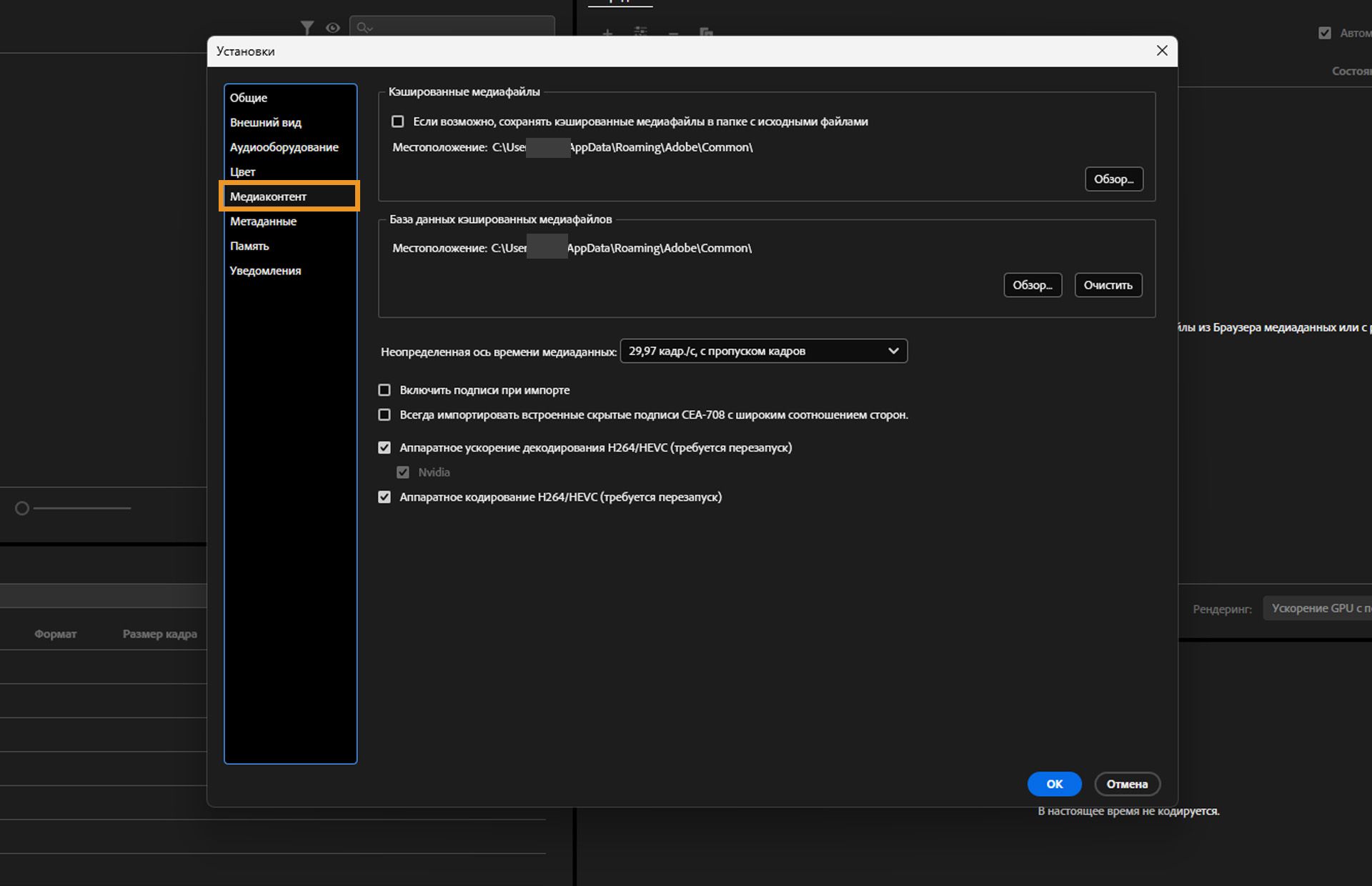The width and height of the screenshot is (1372, 886).
Task: Enable saving cached media files next to originals
Action: click(398, 121)
